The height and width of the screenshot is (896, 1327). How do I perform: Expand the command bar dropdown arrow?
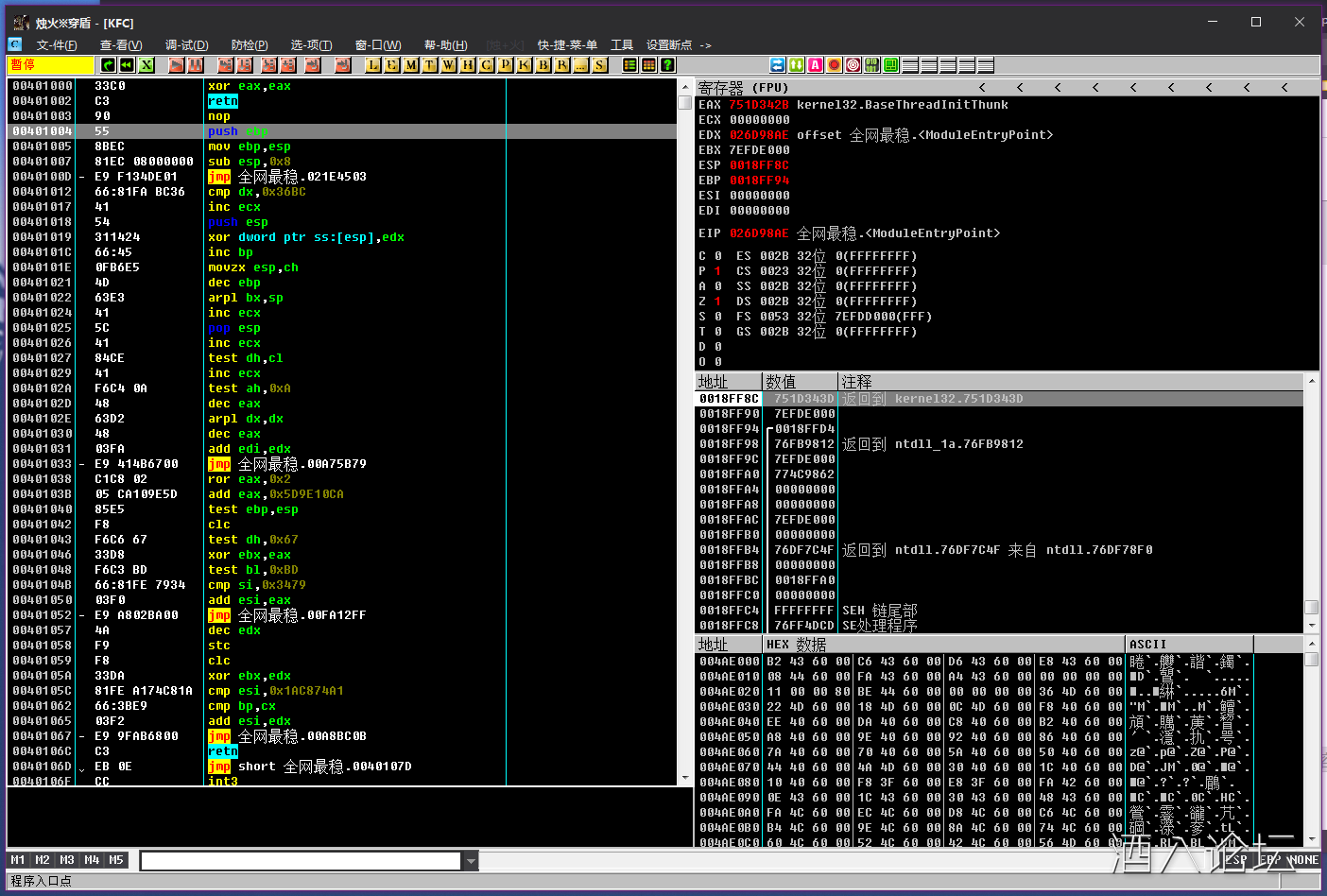tap(470, 860)
